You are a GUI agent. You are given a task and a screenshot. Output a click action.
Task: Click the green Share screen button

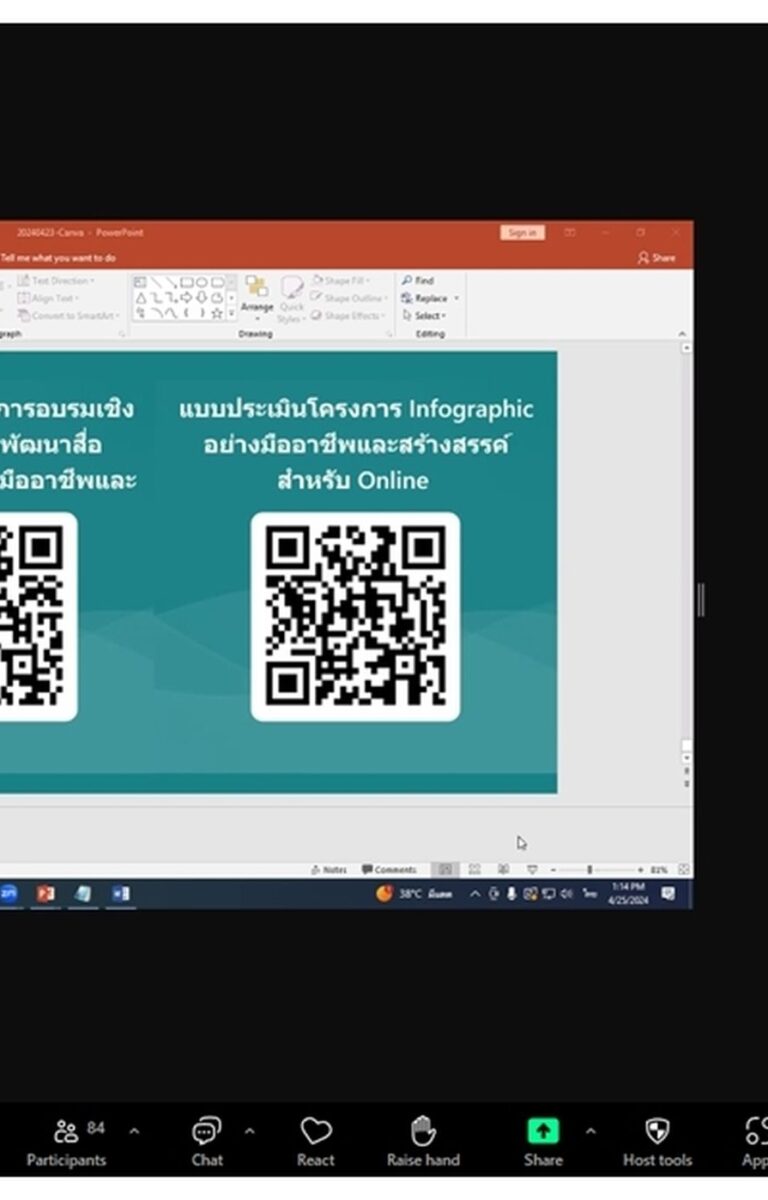click(543, 1131)
